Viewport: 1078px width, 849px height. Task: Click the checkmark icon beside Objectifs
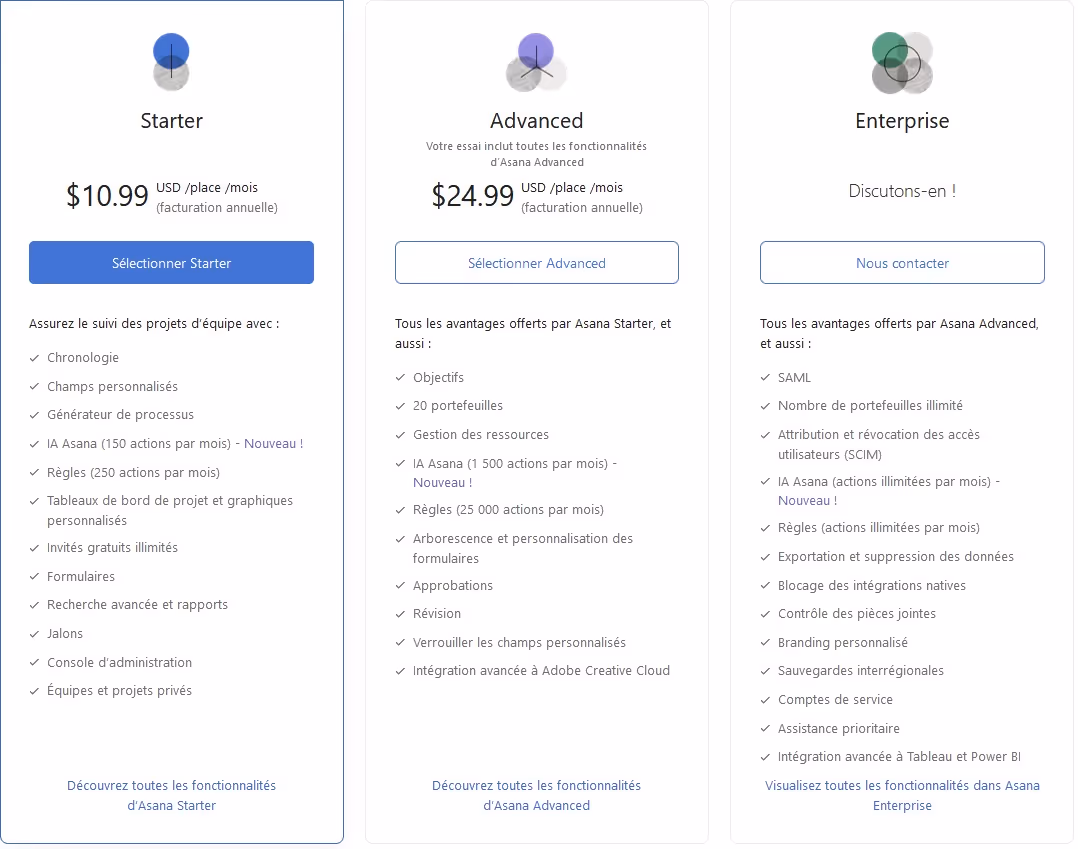(401, 378)
